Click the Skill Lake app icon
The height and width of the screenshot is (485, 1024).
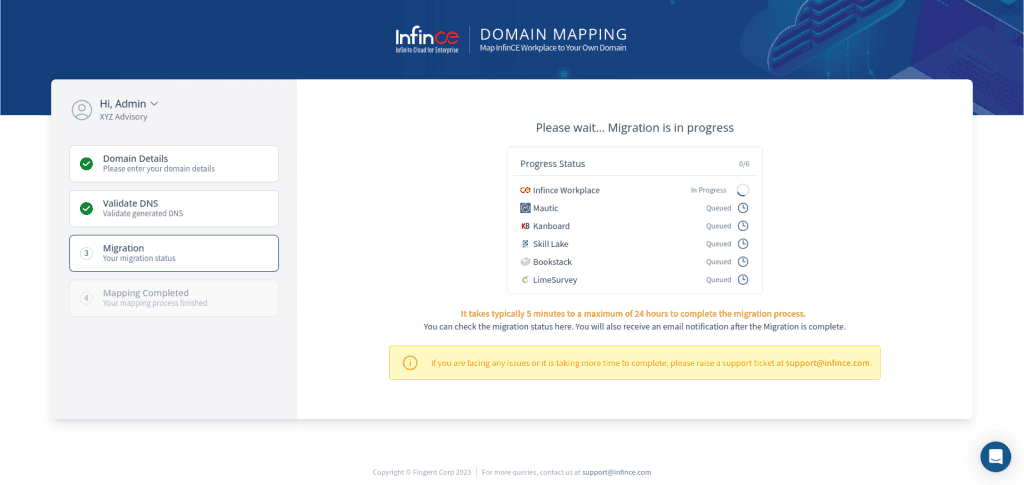coord(525,244)
